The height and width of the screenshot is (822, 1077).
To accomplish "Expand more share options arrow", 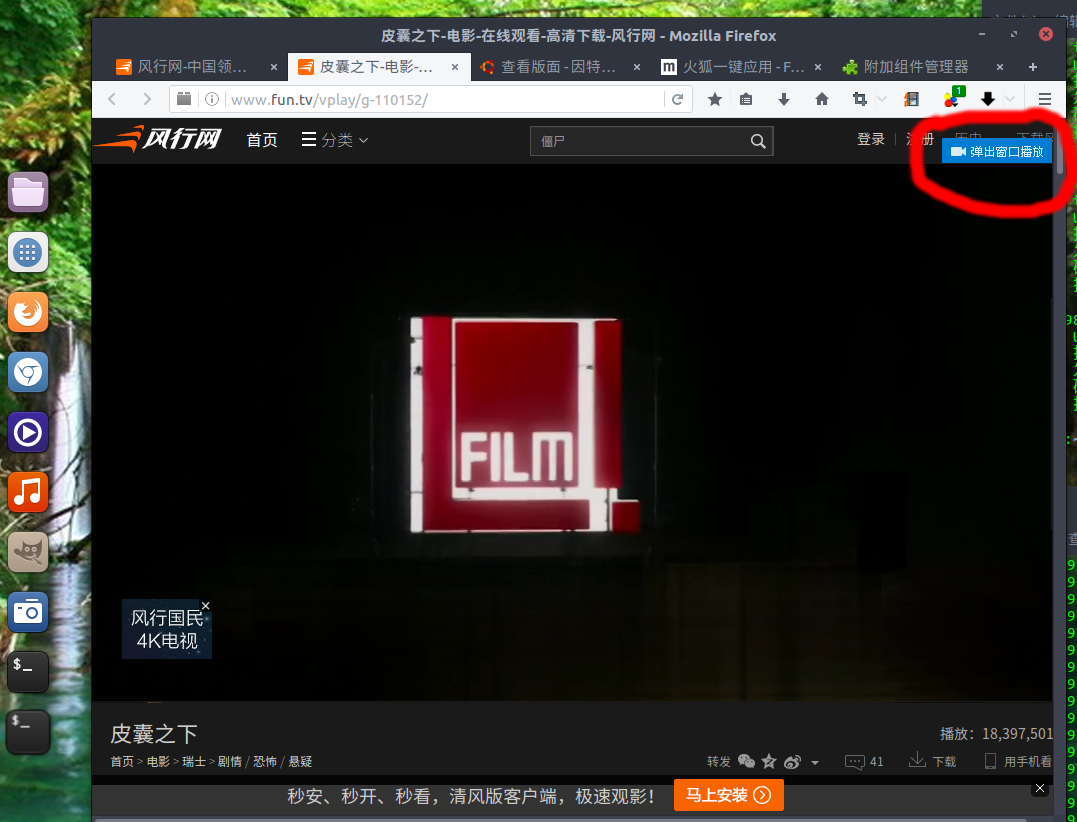I will pyautogui.click(x=815, y=762).
